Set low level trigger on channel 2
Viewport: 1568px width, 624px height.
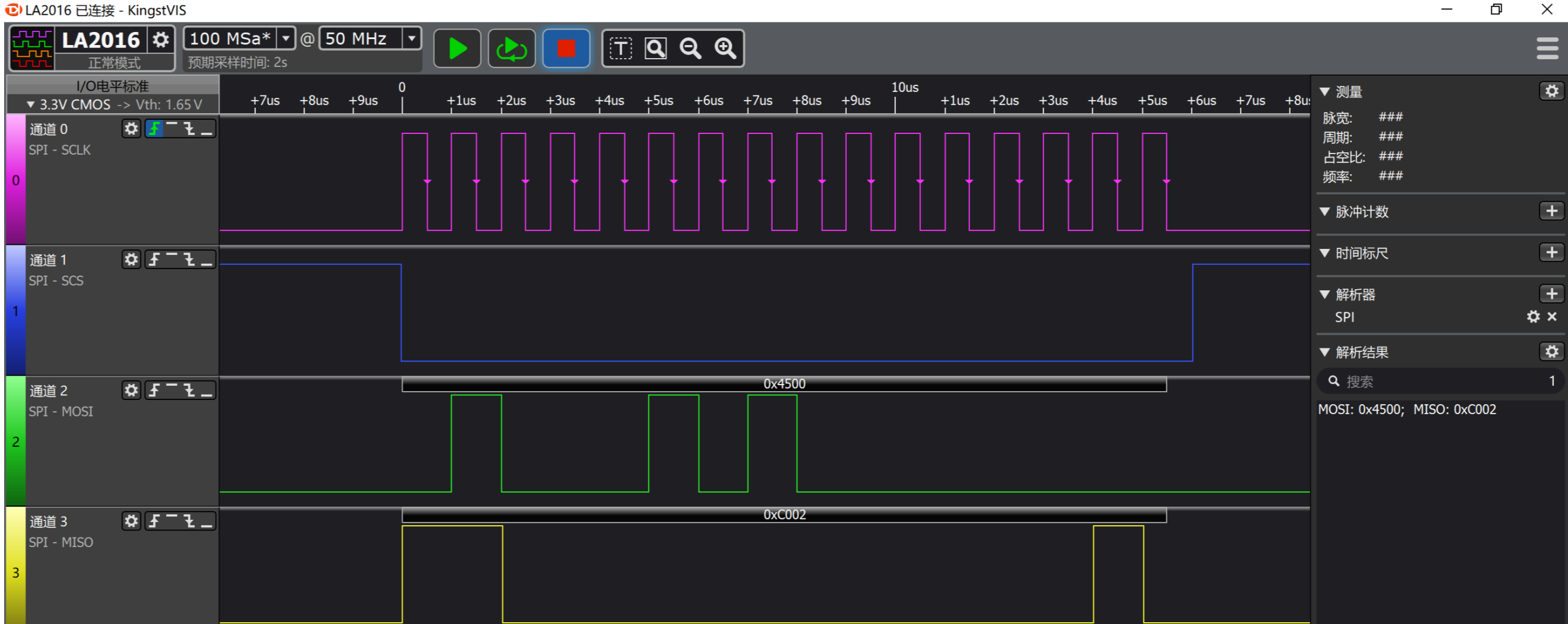pos(207,391)
